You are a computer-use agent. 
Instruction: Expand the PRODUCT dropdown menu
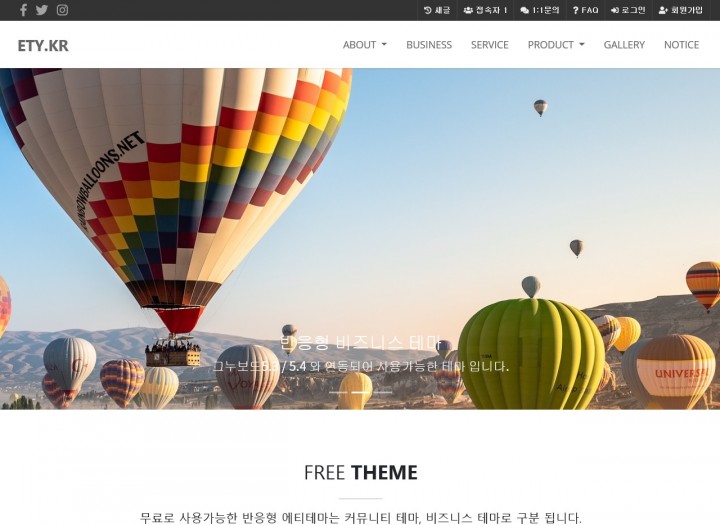[556, 45]
